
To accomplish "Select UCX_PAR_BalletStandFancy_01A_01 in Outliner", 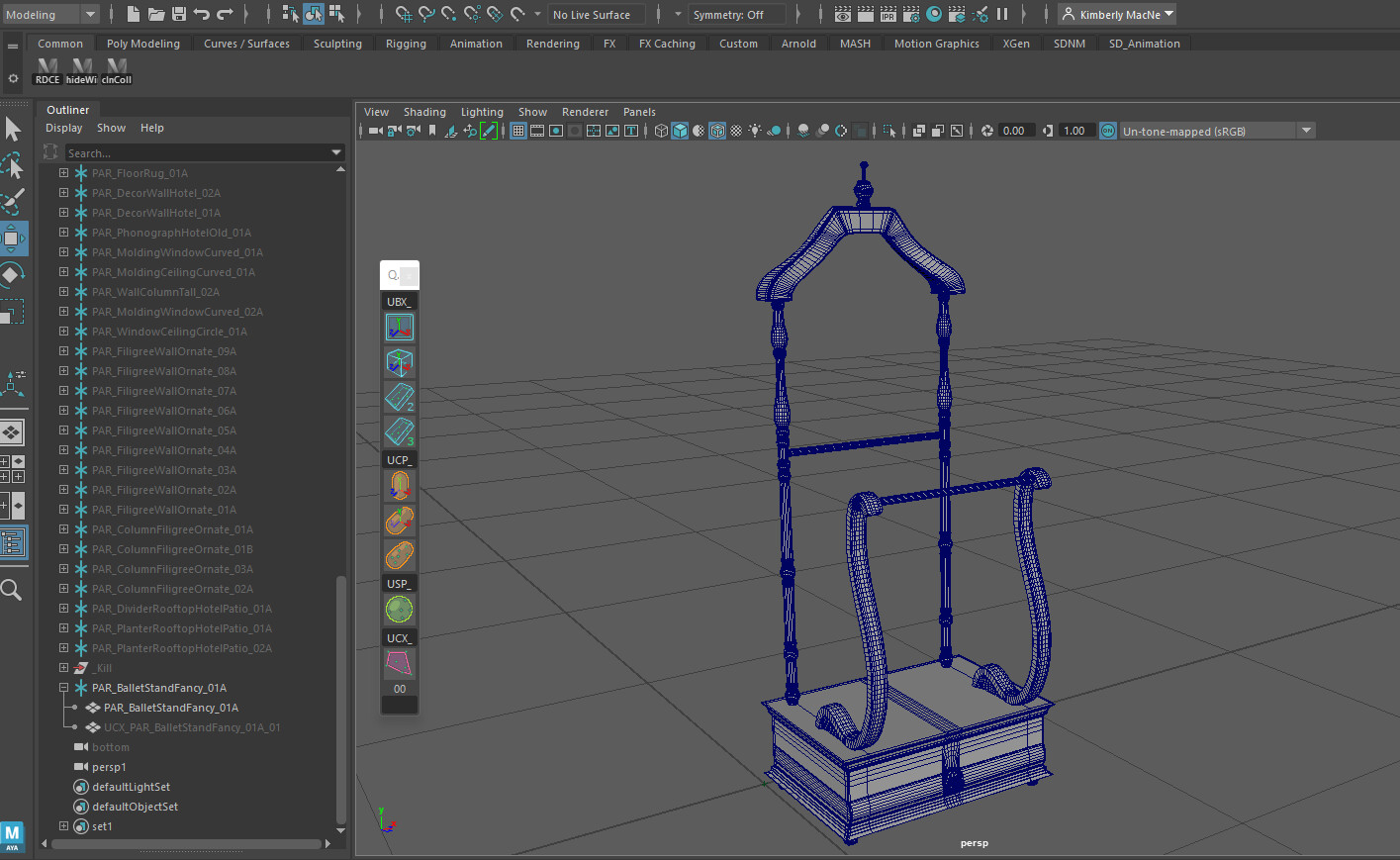I will pyautogui.click(x=193, y=726).
